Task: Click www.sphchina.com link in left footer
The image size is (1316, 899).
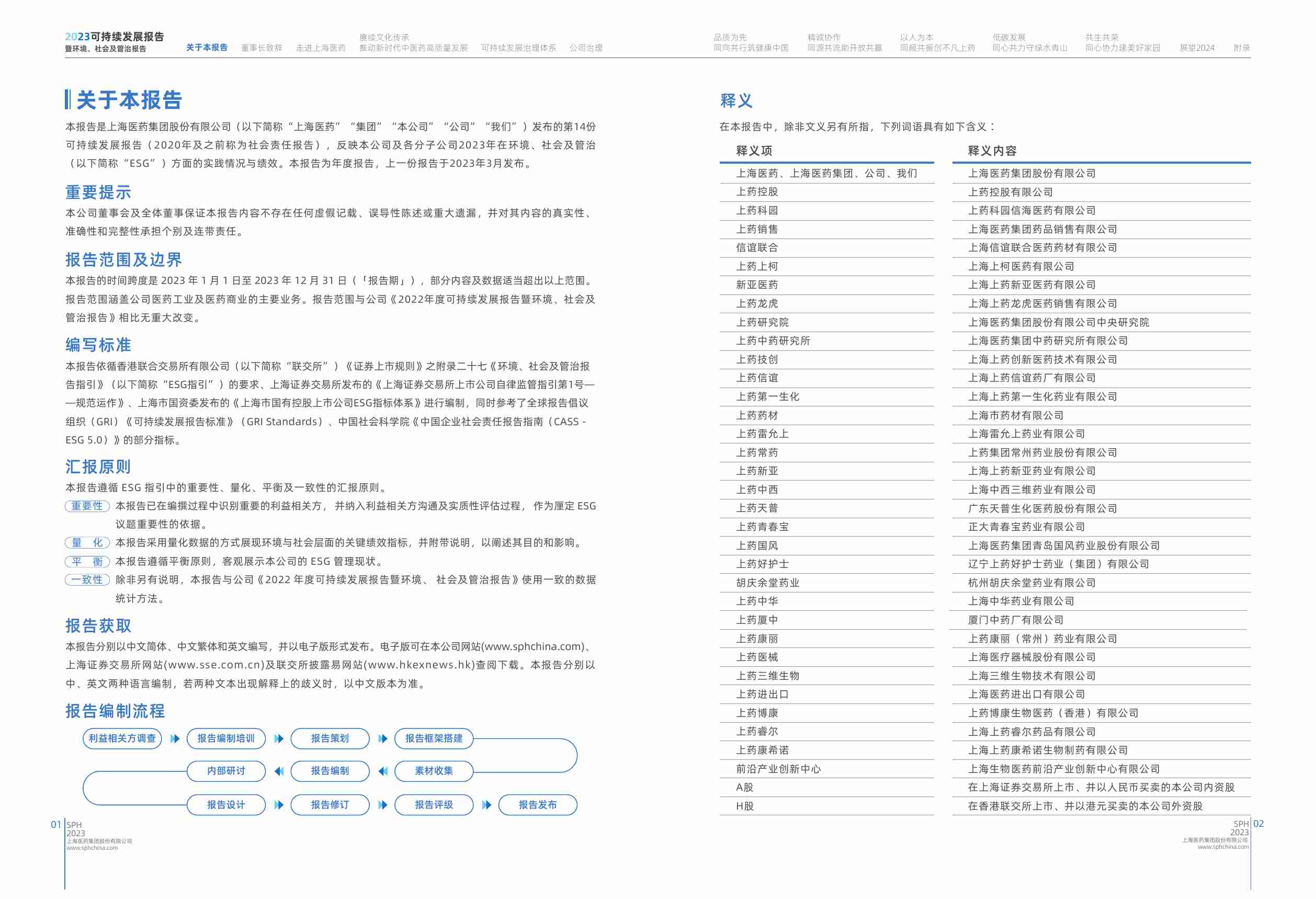Action: (92, 847)
